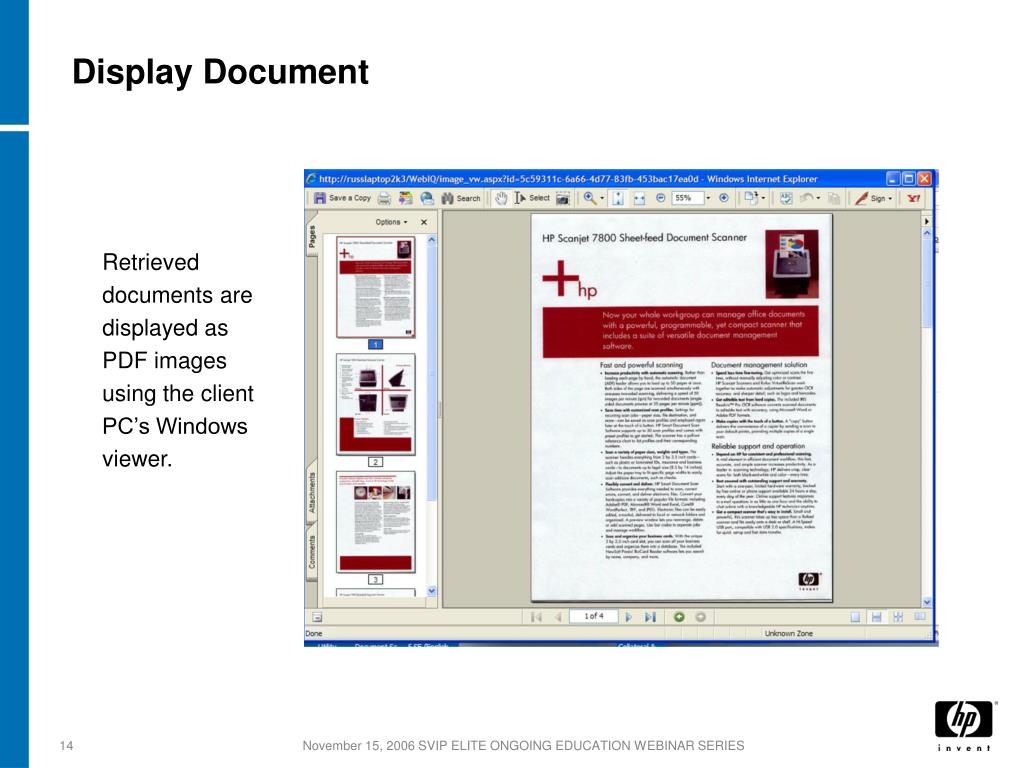Select Single Page layout icon

(855, 616)
